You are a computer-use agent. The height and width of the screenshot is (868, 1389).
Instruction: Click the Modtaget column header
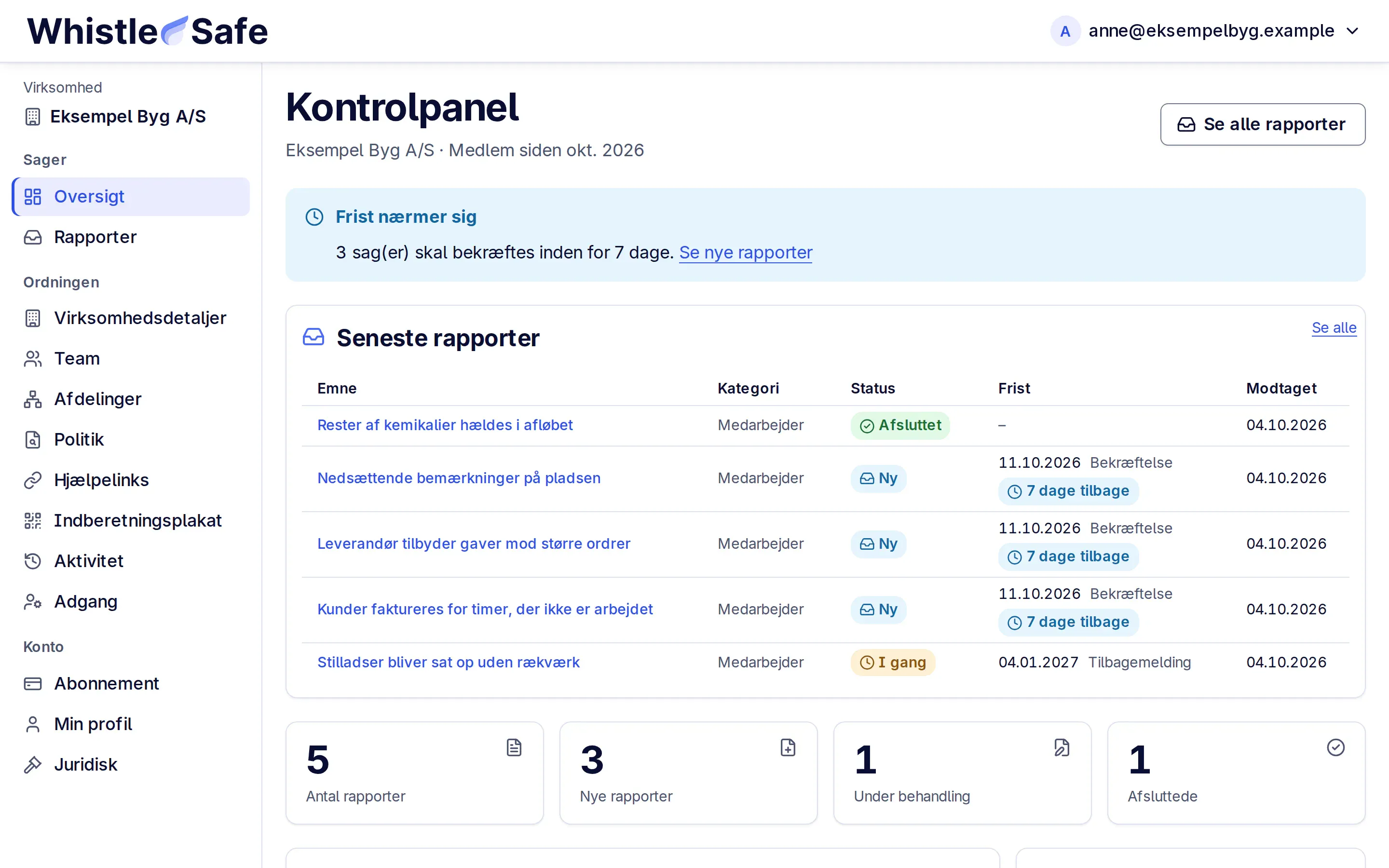(1281, 389)
